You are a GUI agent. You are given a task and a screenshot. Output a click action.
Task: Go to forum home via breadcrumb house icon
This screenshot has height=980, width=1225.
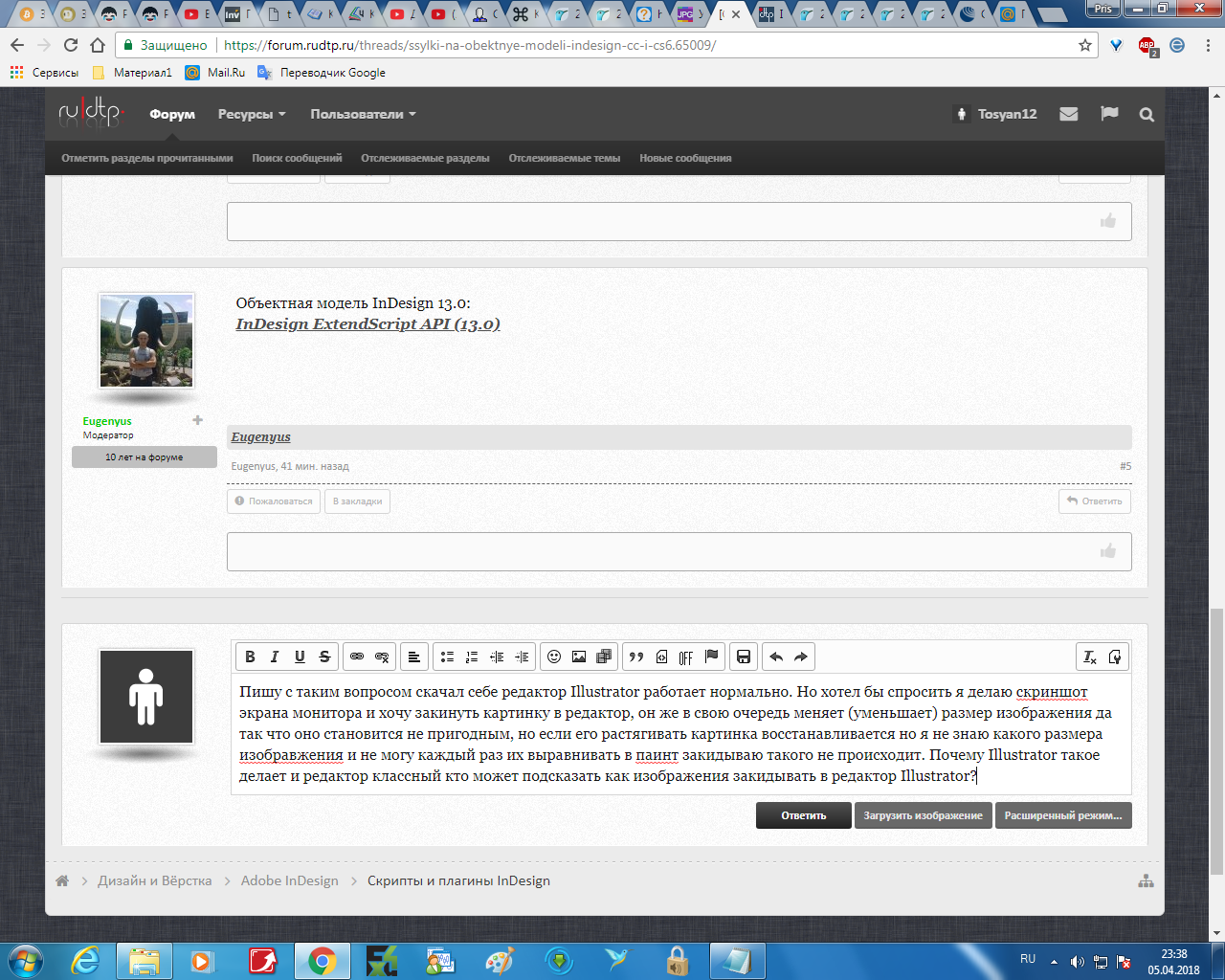62,880
